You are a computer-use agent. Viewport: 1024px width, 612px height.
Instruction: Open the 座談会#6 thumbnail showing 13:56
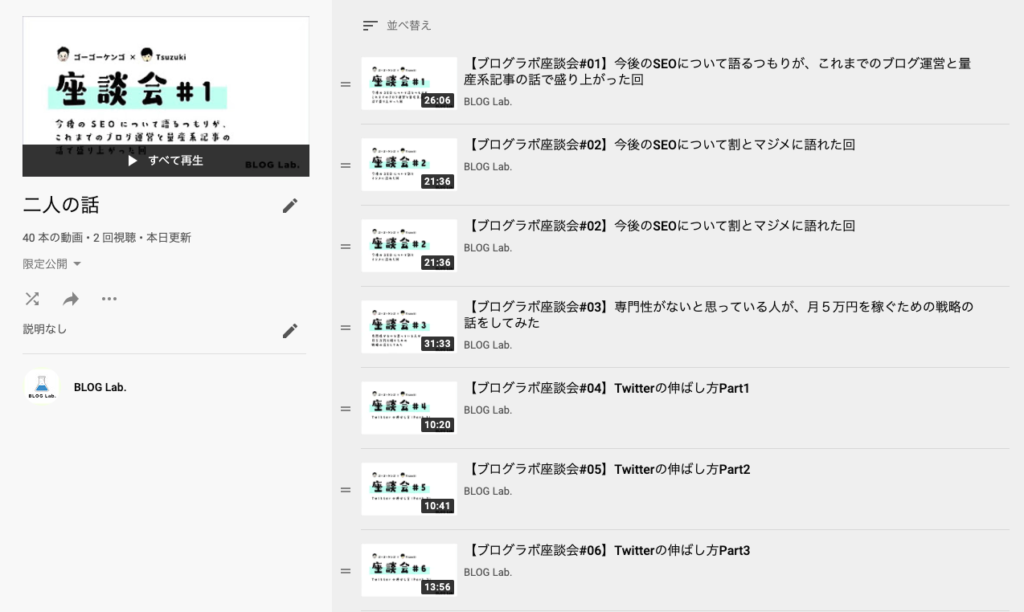[409, 570]
